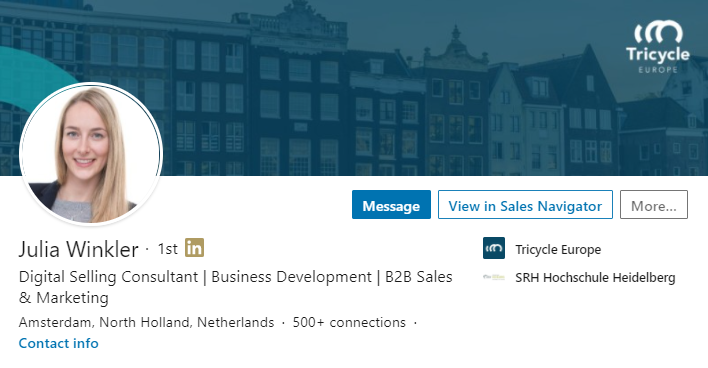Open the Tricycle Europe company name link
Viewport: 708px width, 368px height.
(x=558, y=249)
